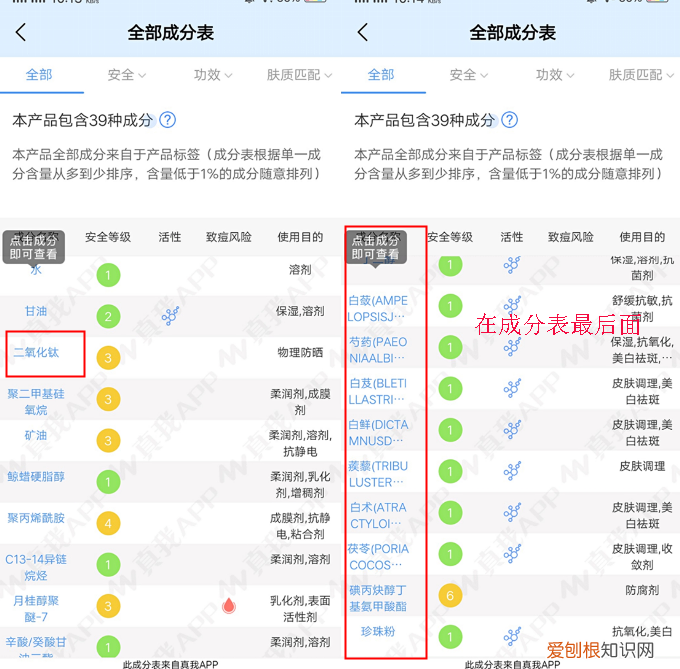Tap safety level 1 badge for C13-14异链烷烃
The image size is (680, 669).
[x=108, y=565]
